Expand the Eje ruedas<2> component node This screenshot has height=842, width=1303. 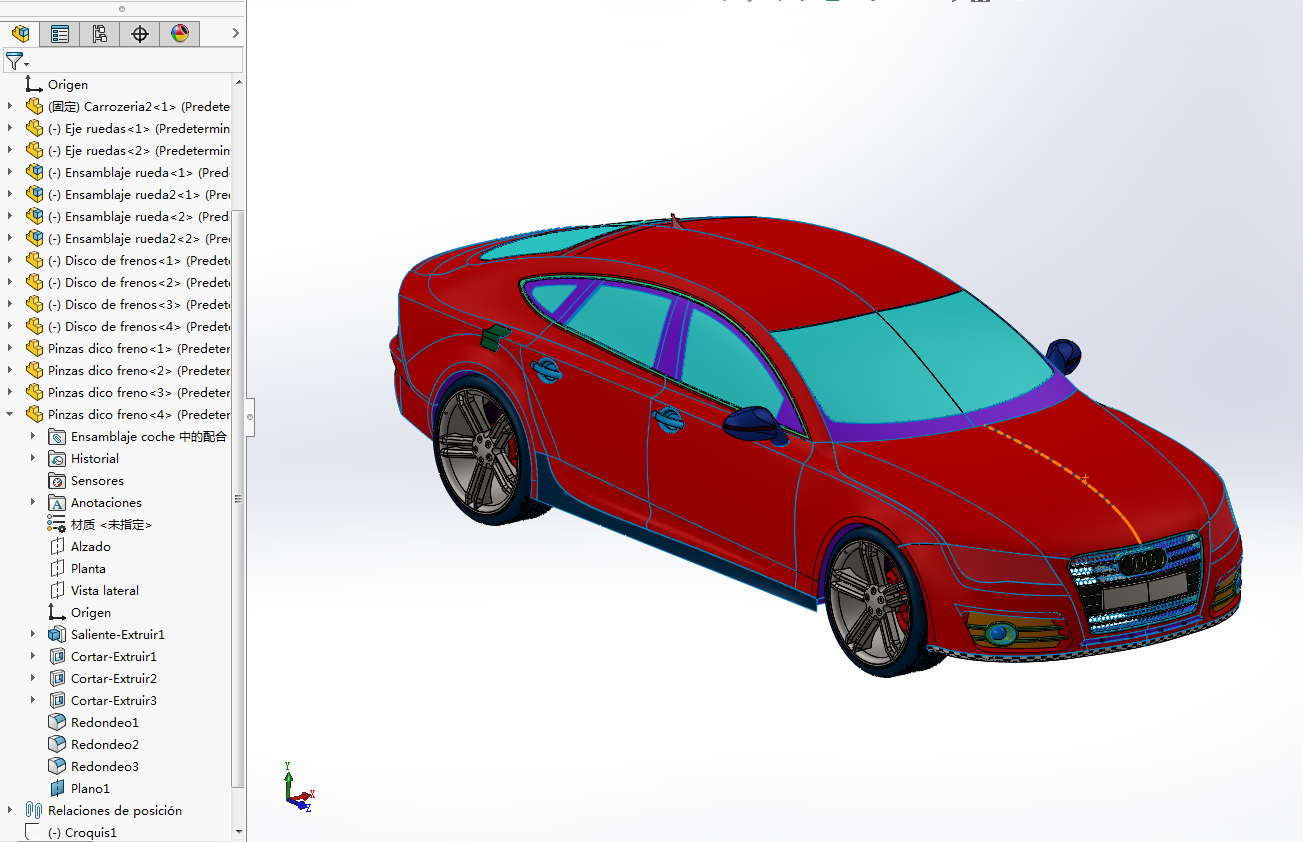[x=11, y=150]
